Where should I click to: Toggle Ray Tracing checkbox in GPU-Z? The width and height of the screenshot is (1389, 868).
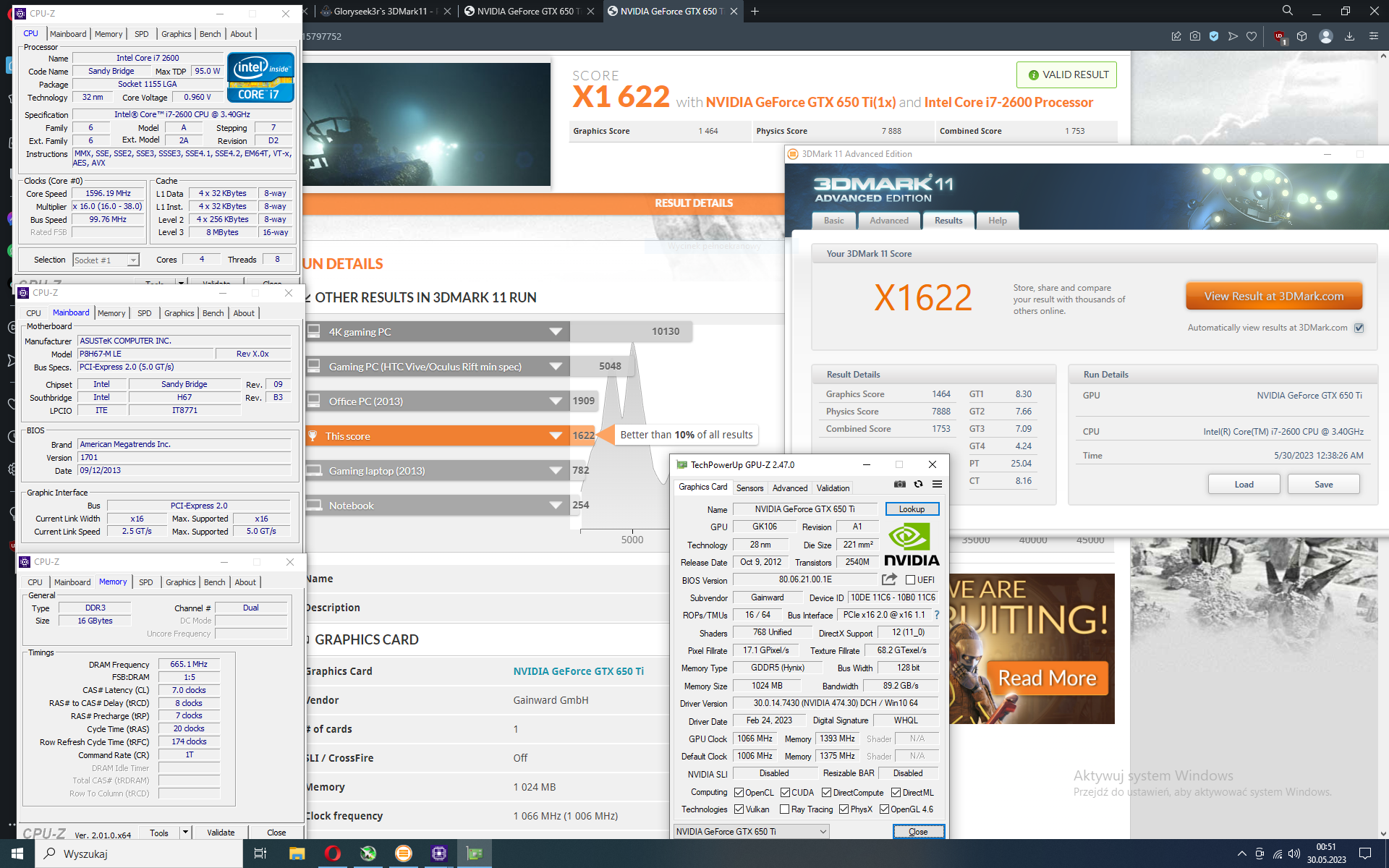pos(784,809)
